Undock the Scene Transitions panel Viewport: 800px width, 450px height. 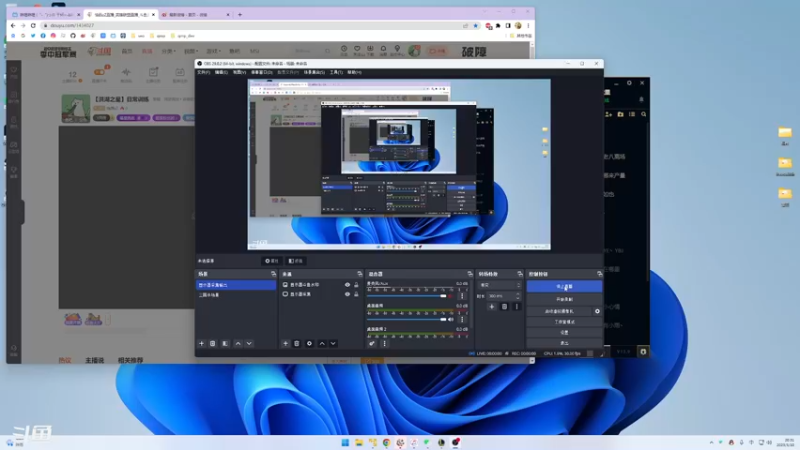pyautogui.click(x=520, y=274)
